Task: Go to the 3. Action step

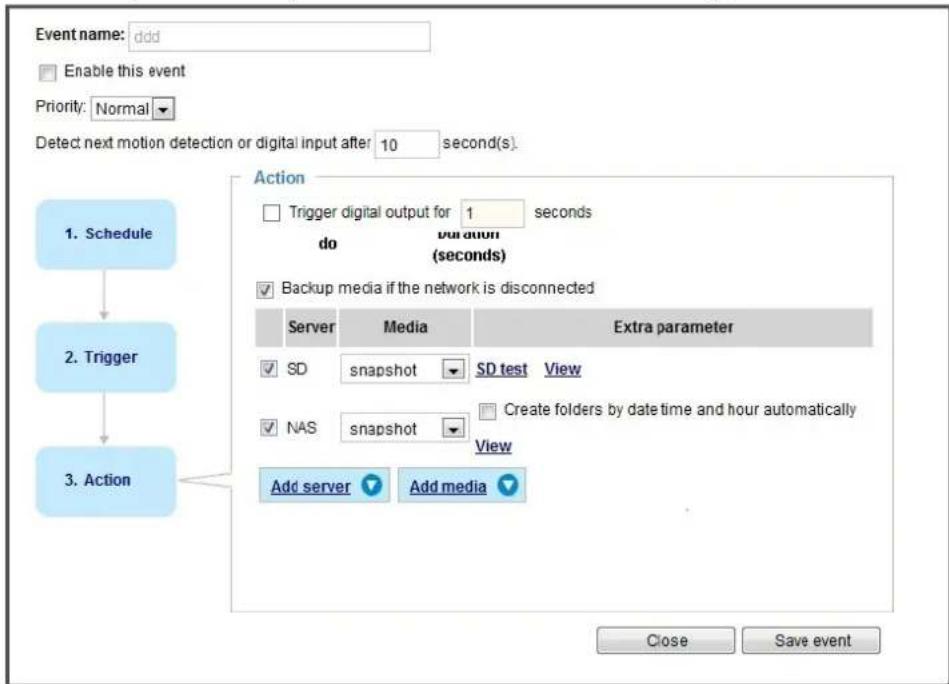Action: (x=106, y=481)
